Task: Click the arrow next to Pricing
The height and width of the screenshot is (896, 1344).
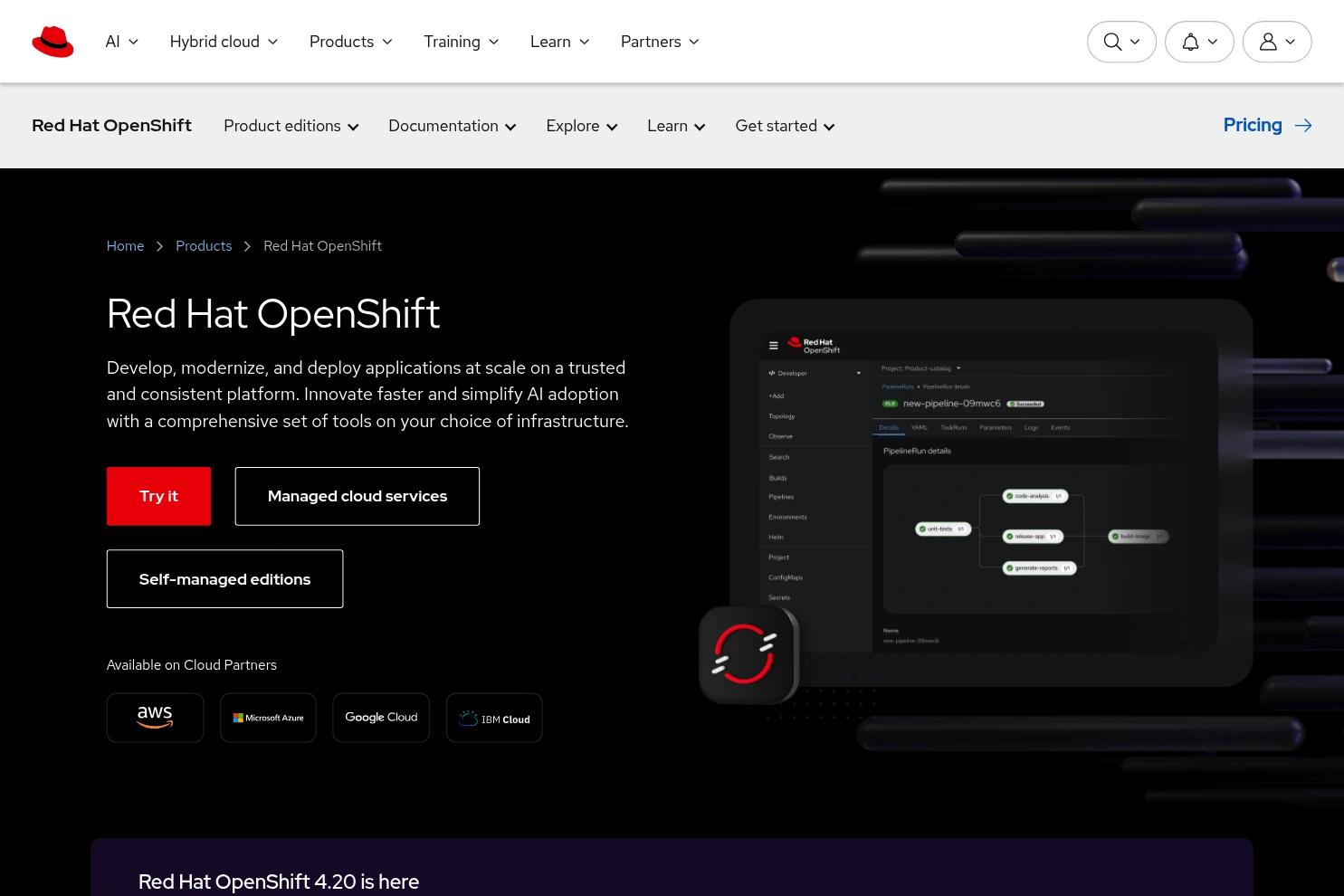Action: coord(1303,126)
